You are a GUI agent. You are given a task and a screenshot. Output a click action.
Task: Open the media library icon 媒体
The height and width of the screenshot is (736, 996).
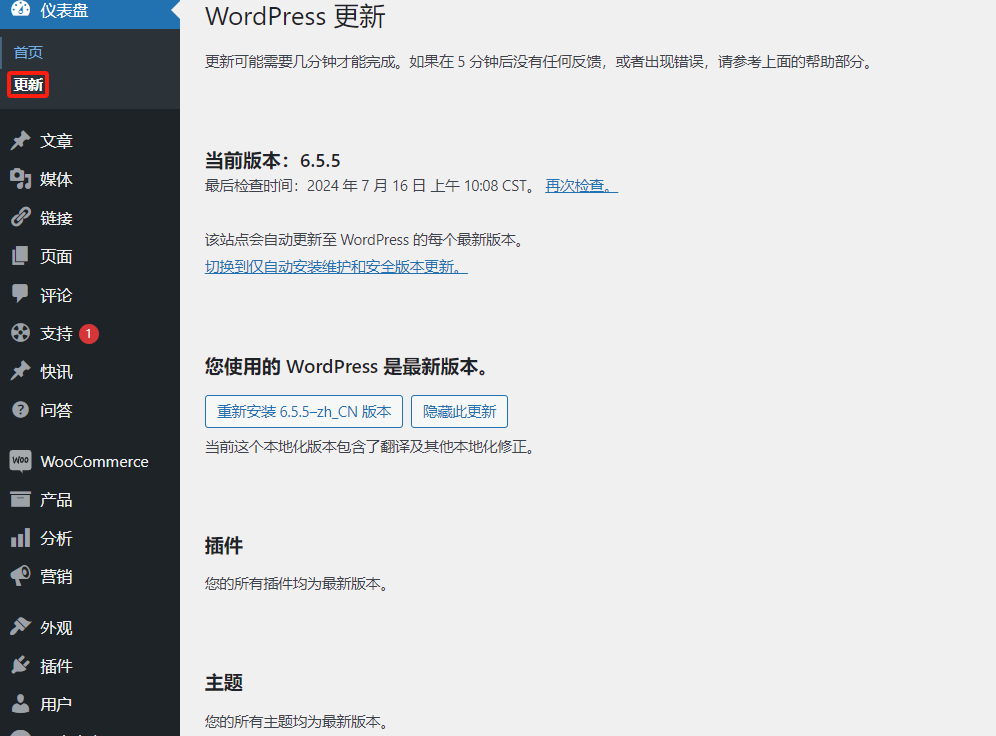click(20, 180)
